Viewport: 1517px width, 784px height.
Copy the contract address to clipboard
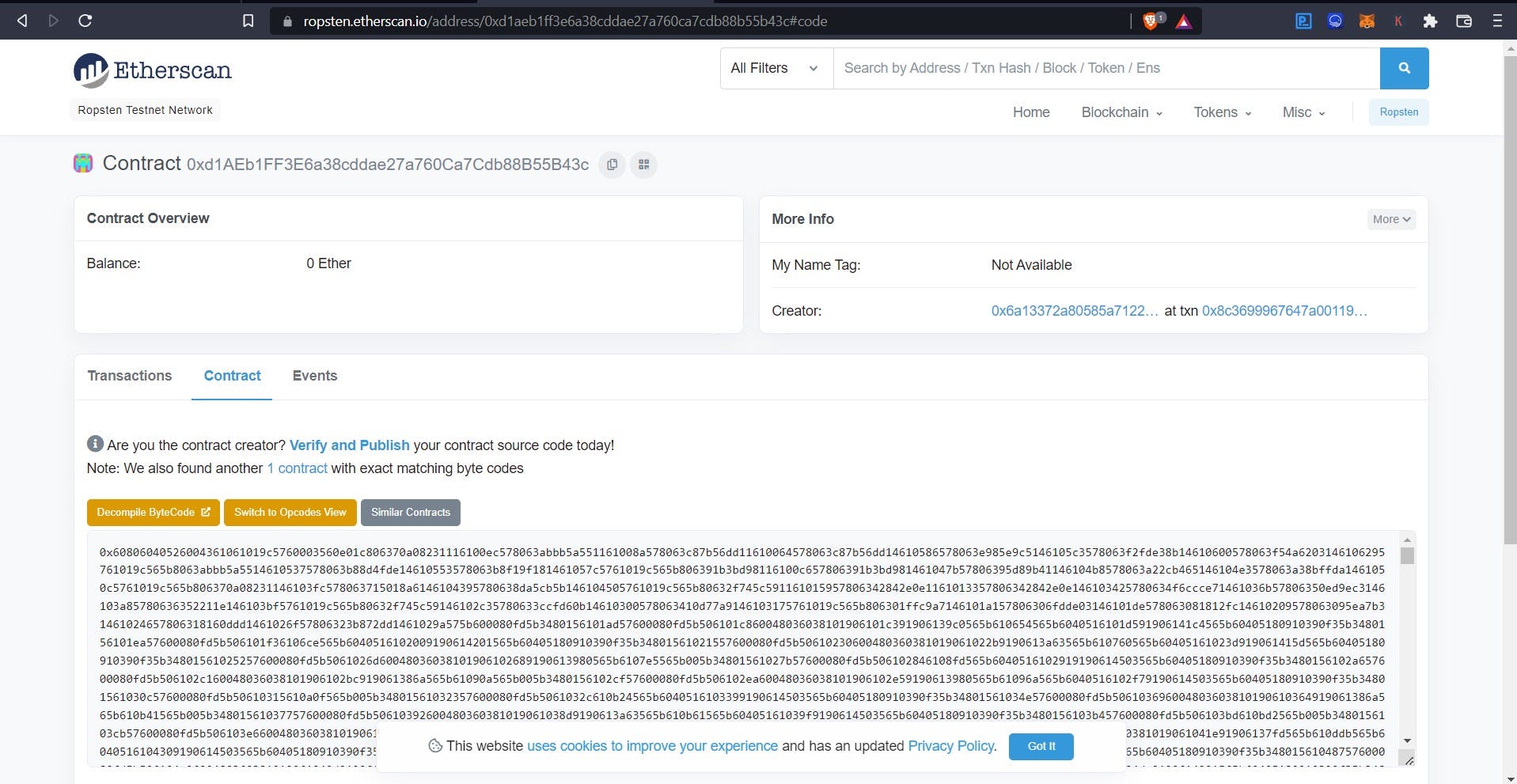[x=611, y=165]
